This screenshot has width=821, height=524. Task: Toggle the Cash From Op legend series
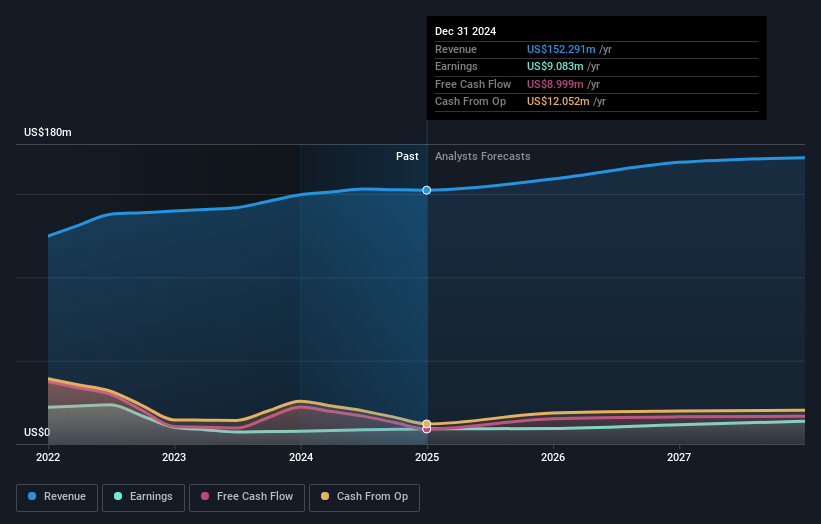click(x=364, y=497)
